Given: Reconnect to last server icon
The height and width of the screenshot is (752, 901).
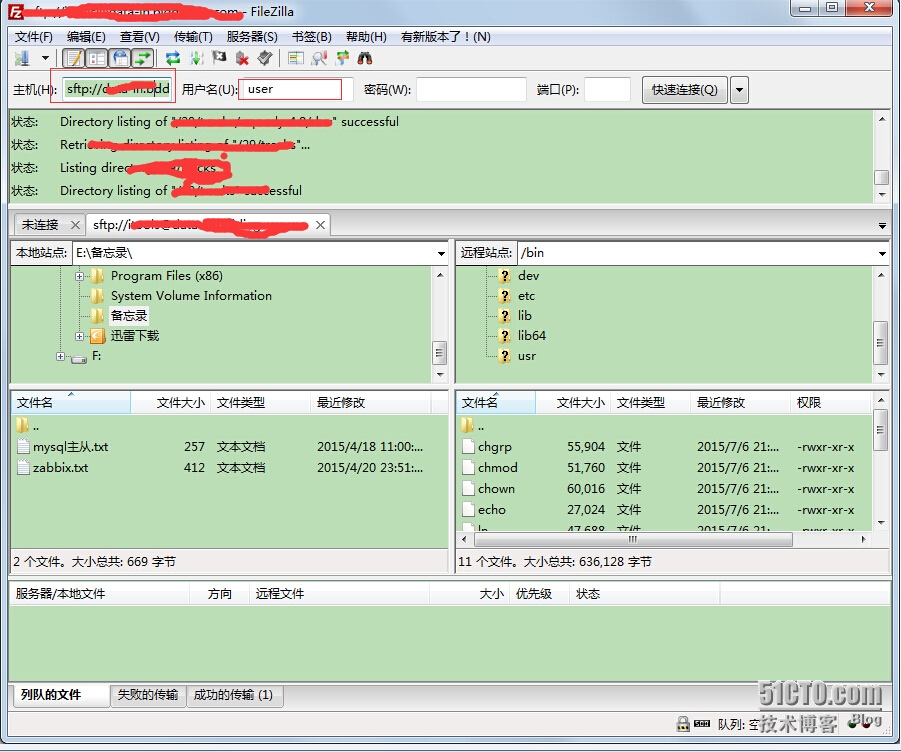Looking at the screenshot, I should [x=264, y=58].
